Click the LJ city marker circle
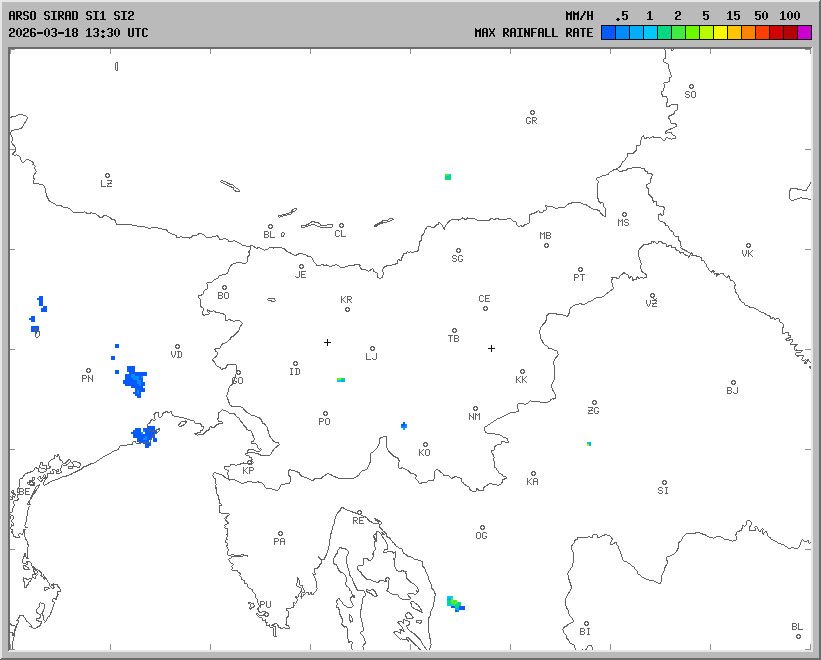The image size is (821, 660). coord(373,349)
